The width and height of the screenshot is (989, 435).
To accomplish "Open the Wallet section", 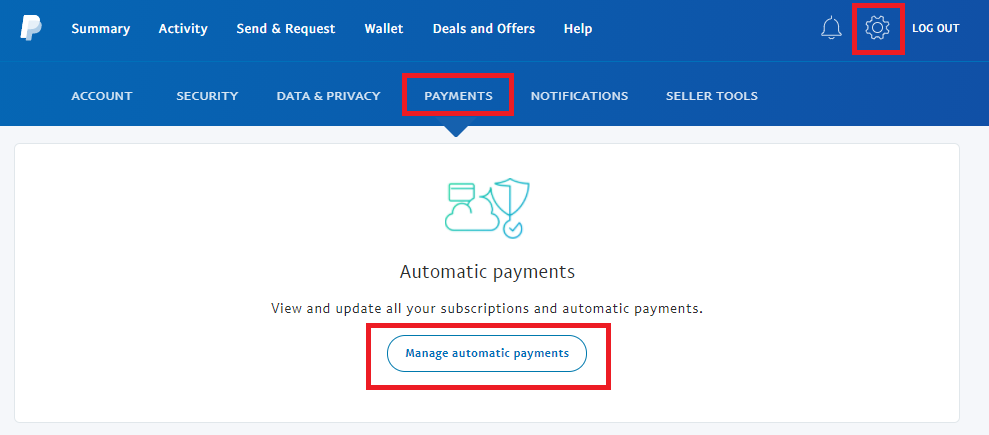I will [384, 28].
